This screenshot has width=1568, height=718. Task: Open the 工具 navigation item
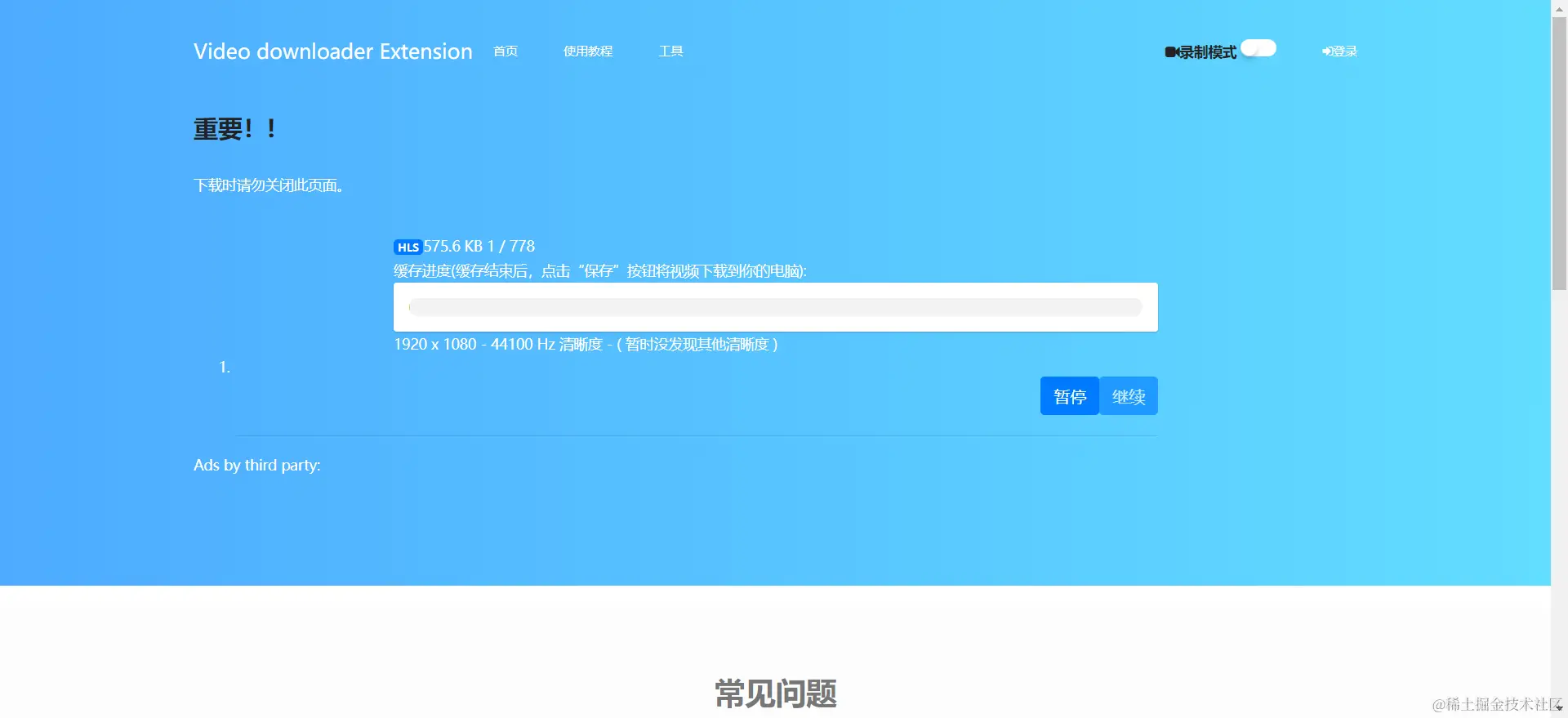(x=671, y=51)
